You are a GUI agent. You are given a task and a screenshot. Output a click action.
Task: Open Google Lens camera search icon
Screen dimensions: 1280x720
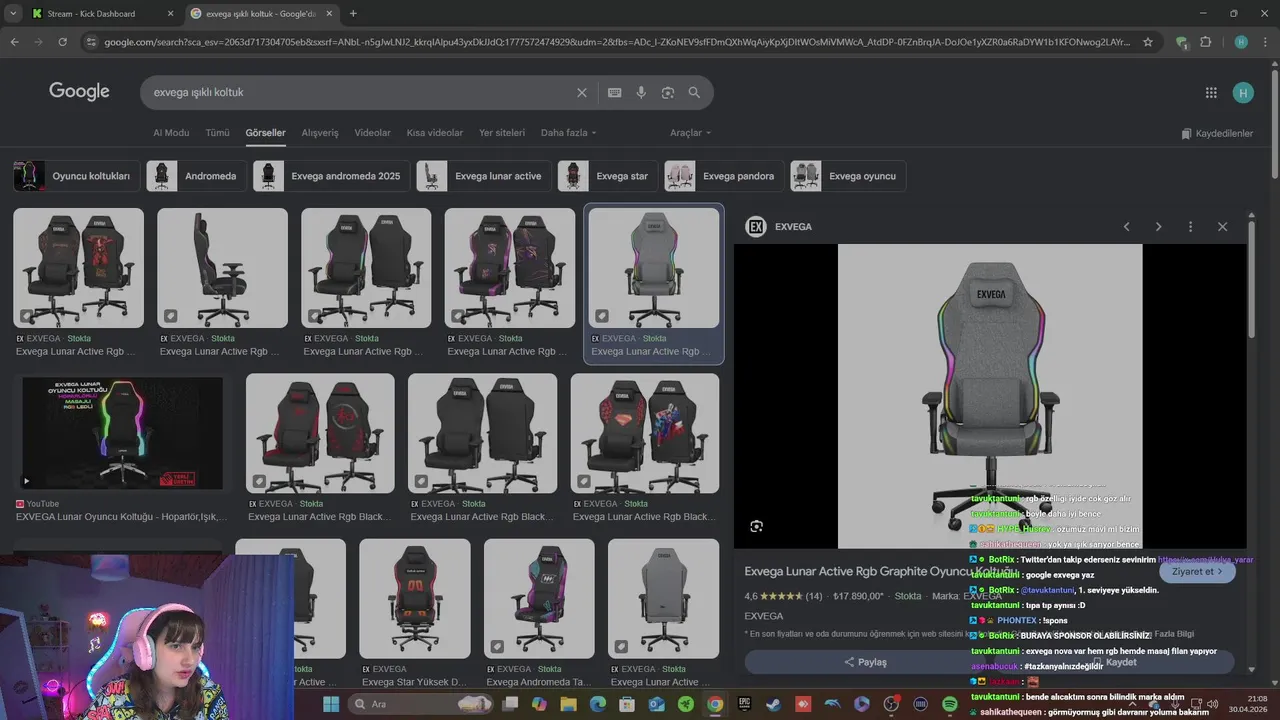click(x=668, y=92)
